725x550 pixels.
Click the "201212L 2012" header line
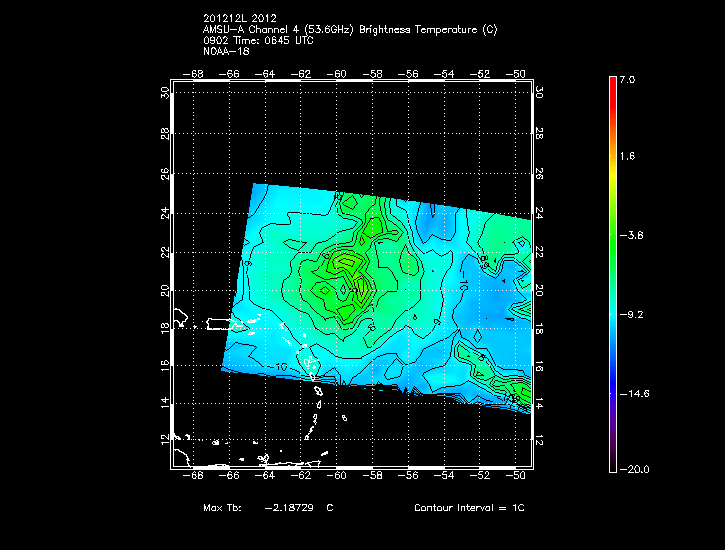pos(240,18)
